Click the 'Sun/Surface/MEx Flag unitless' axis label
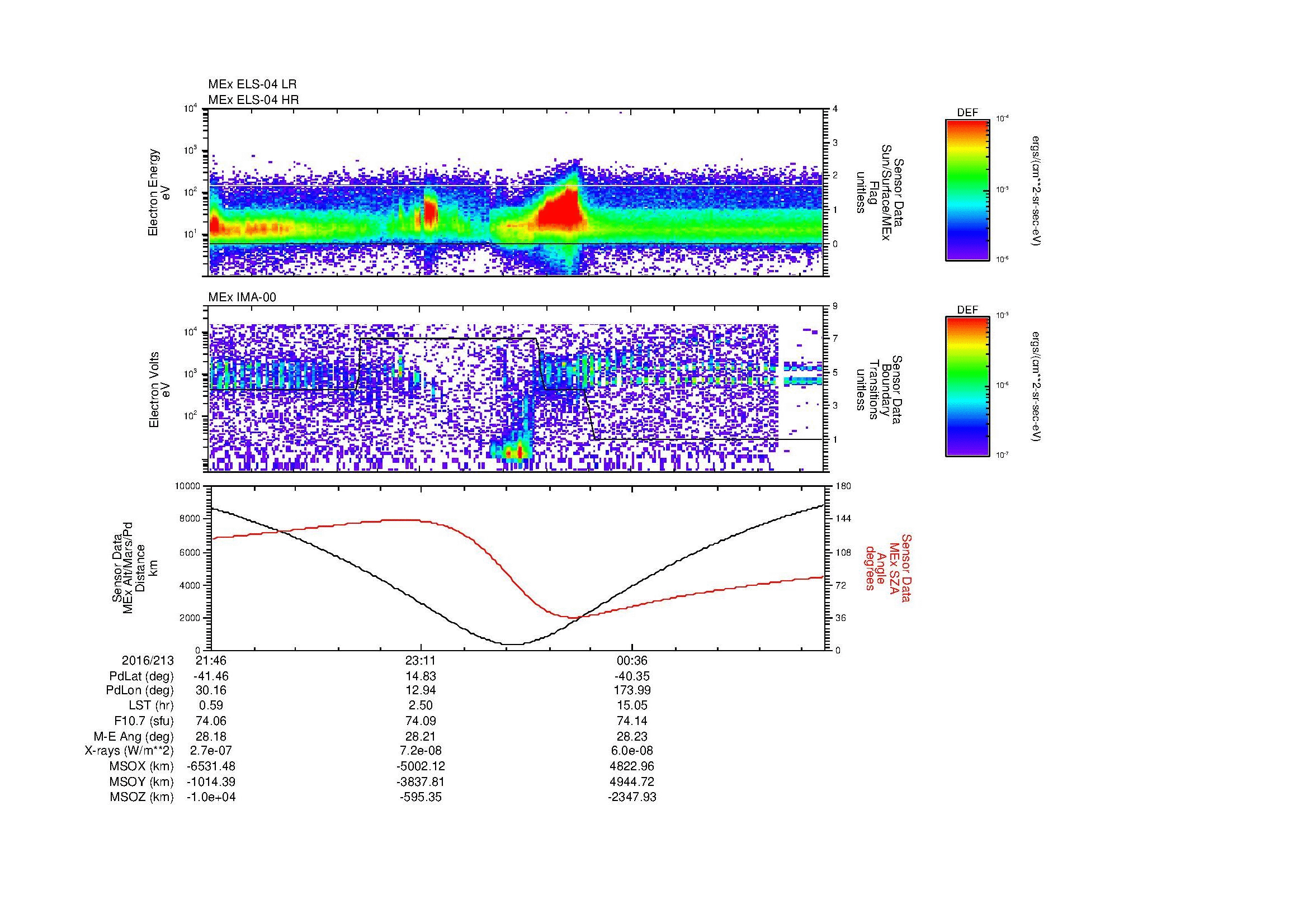 click(x=879, y=192)
